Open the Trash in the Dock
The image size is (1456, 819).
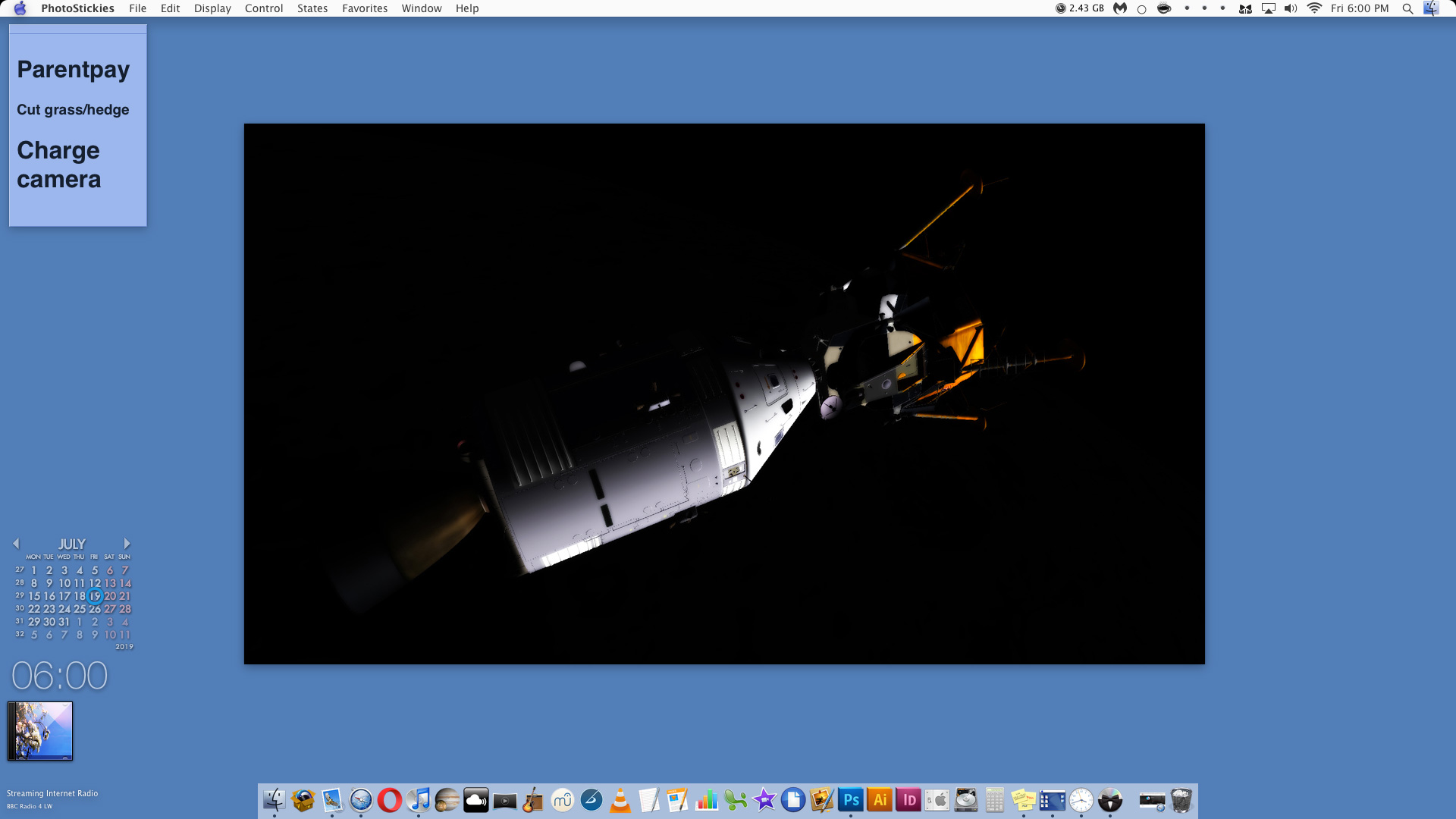1181,800
